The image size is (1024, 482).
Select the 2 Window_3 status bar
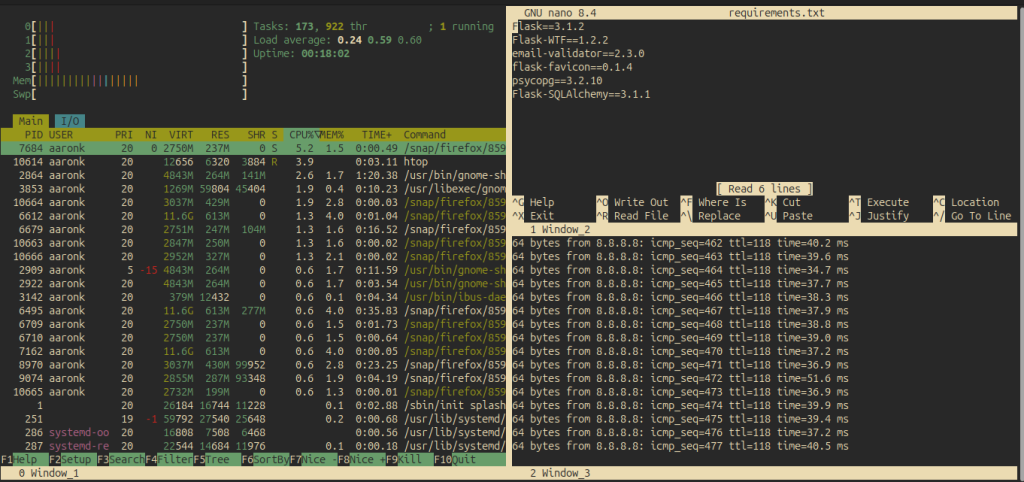(x=765, y=474)
